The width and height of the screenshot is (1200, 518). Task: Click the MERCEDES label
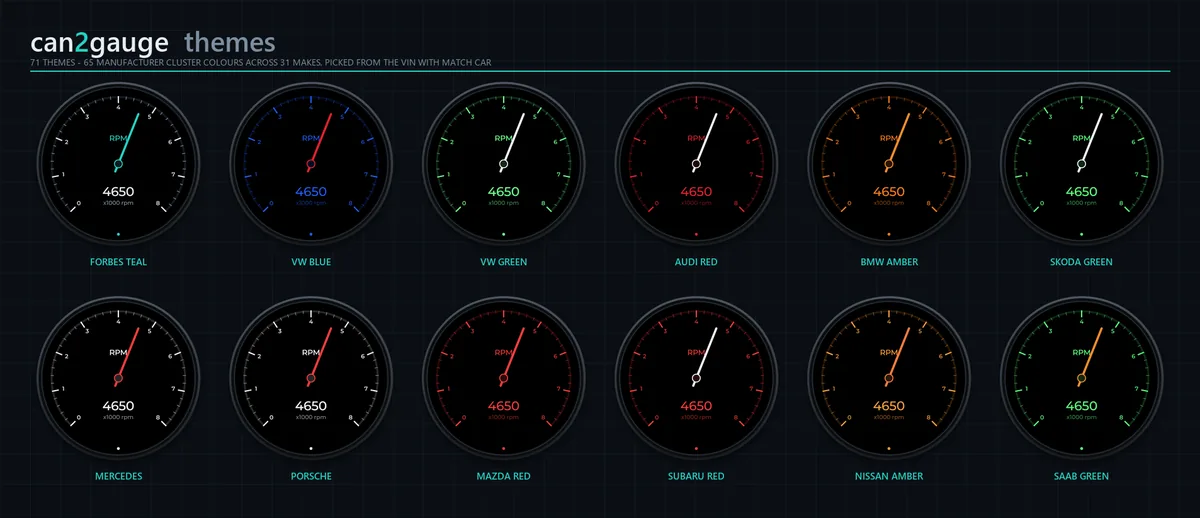point(118,476)
